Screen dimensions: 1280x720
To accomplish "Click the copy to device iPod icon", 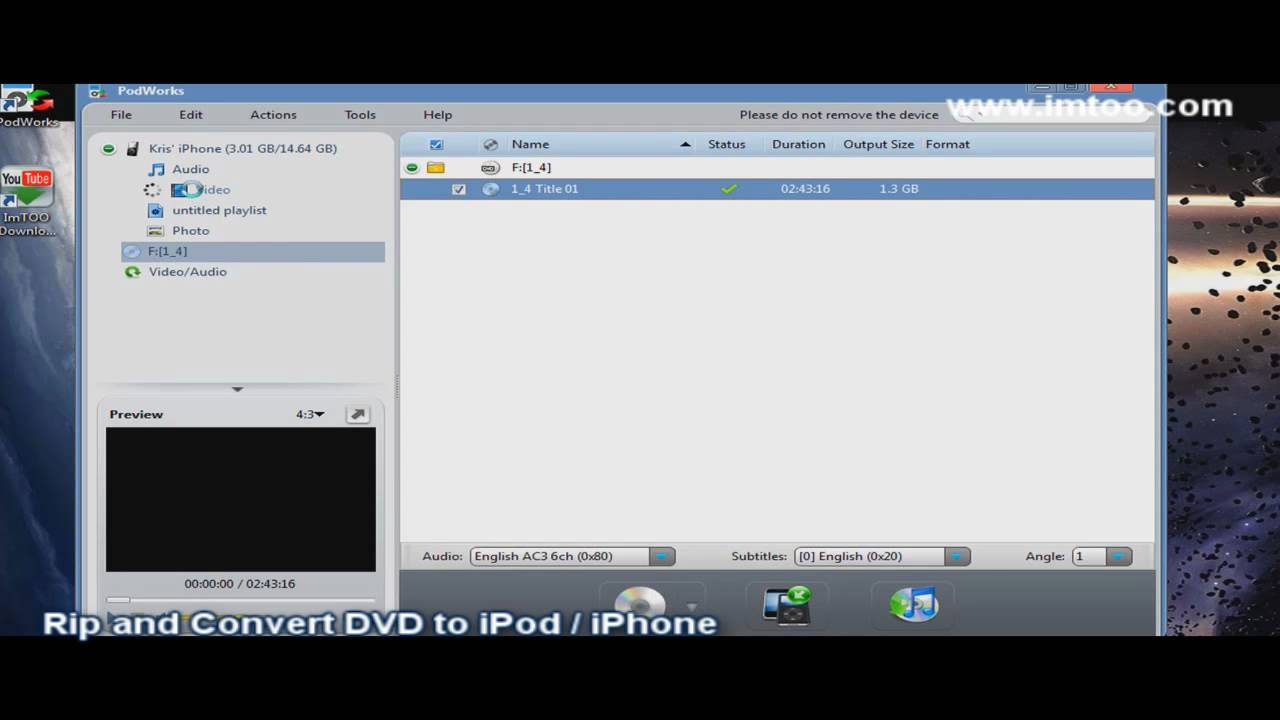I will (786, 605).
